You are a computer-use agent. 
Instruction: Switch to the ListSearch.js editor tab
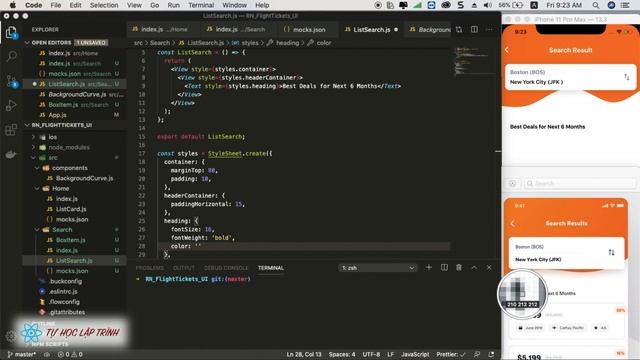(x=371, y=29)
